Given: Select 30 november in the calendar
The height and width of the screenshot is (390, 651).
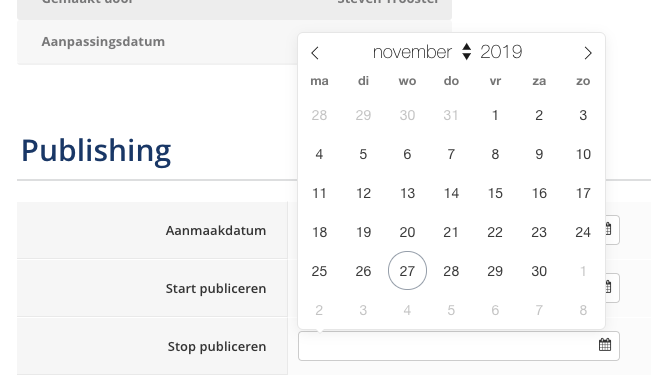Looking at the screenshot, I should pyautogui.click(x=539, y=271).
